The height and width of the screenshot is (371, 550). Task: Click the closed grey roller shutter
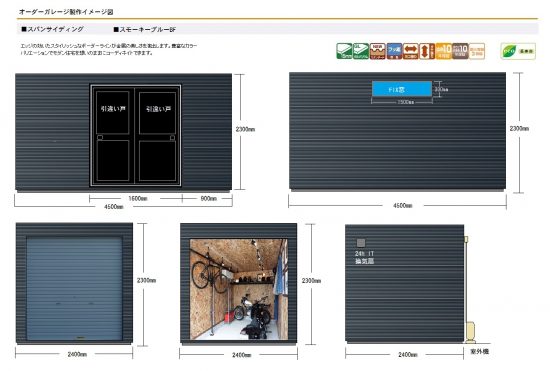(x=74, y=289)
